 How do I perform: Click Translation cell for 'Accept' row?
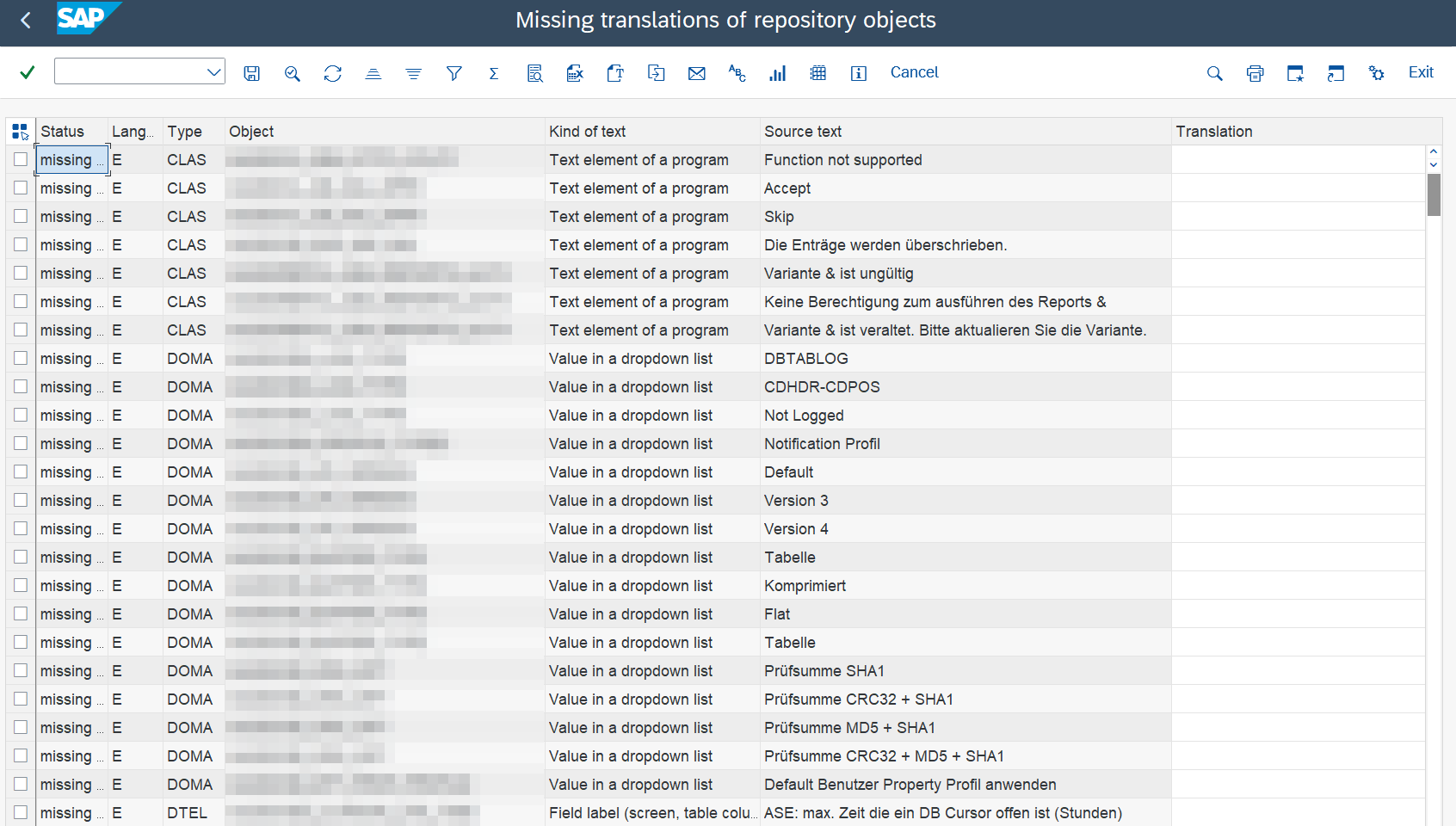coord(1299,188)
